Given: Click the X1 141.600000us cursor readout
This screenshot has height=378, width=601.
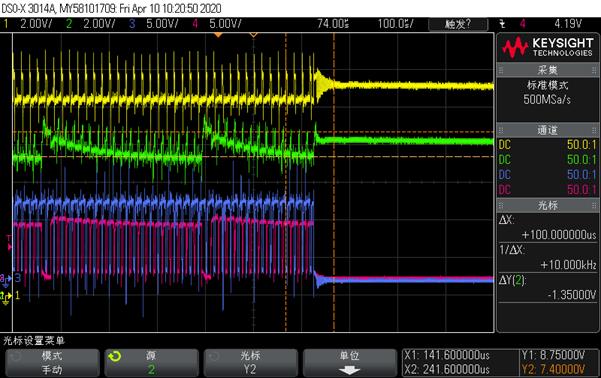Looking at the screenshot, I should pyautogui.click(x=447, y=355).
